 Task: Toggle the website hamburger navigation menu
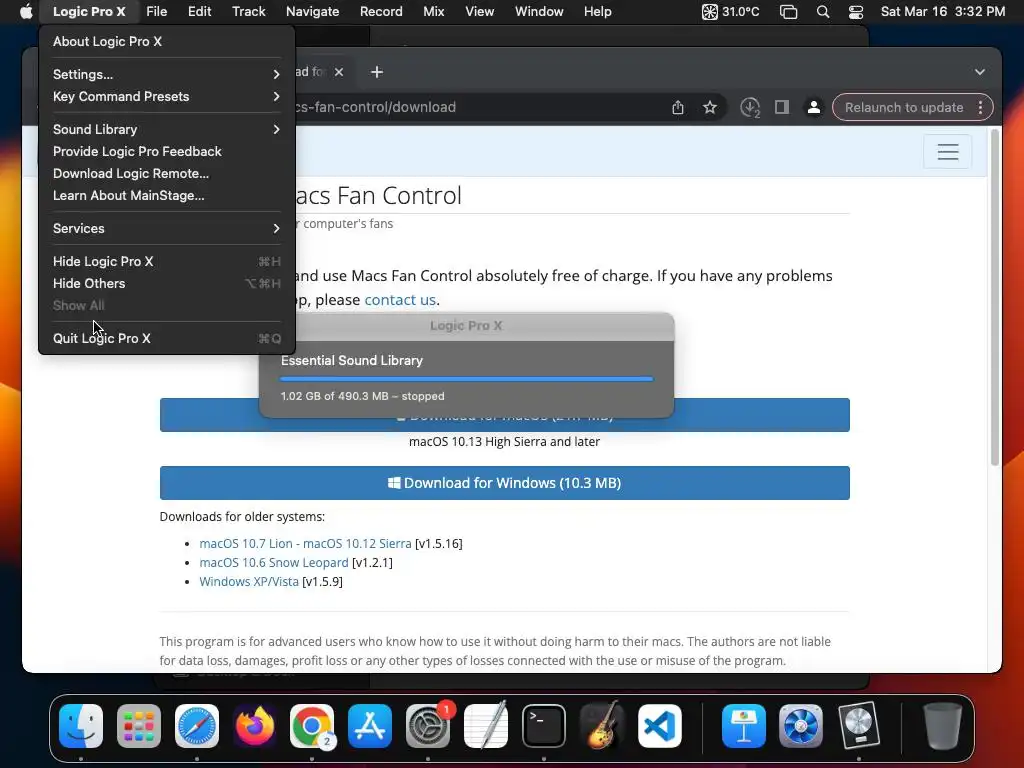coord(948,152)
